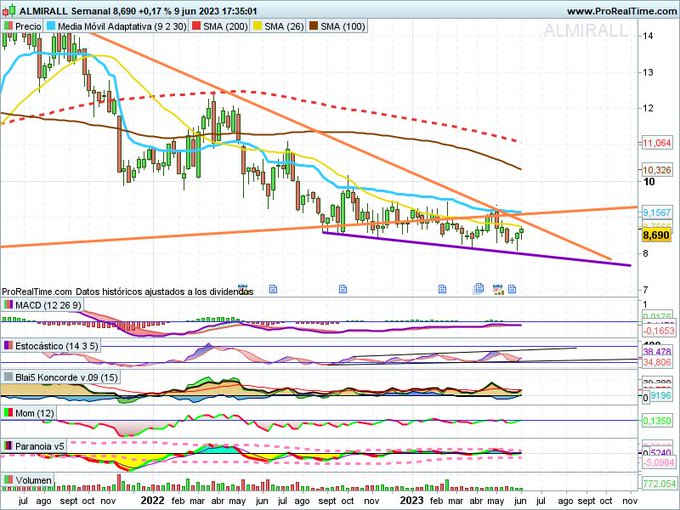Click the Paranoia v5 indicator icon
The image size is (680, 510).
[8, 446]
